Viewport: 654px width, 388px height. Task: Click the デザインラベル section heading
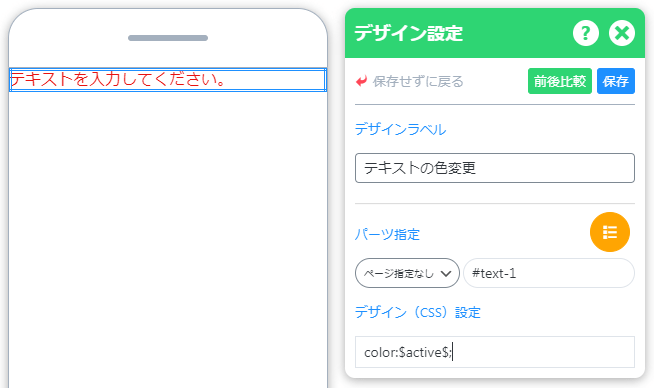[x=400, y=129]
